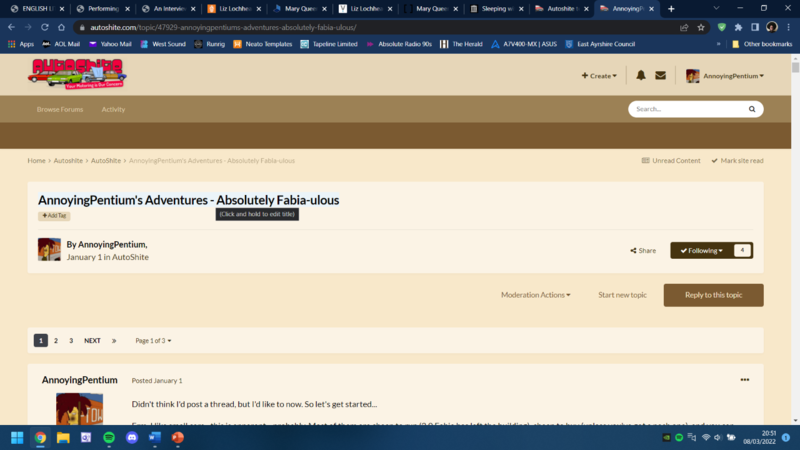Image resolution: width=800 pixels, height=450 pixels.
Task: Switch to the An Interview browser tab
Action: coord(169,9)
